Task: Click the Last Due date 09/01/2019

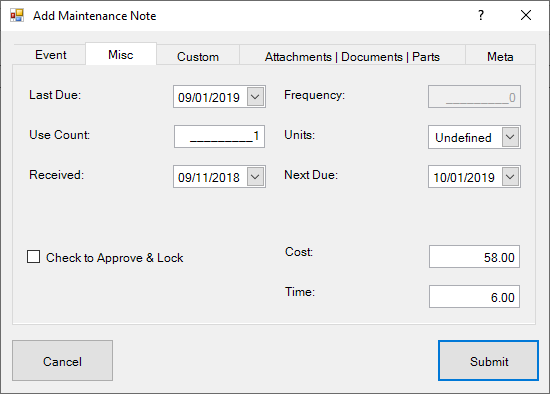Action: pyautogui.click(x=209, y=97)
